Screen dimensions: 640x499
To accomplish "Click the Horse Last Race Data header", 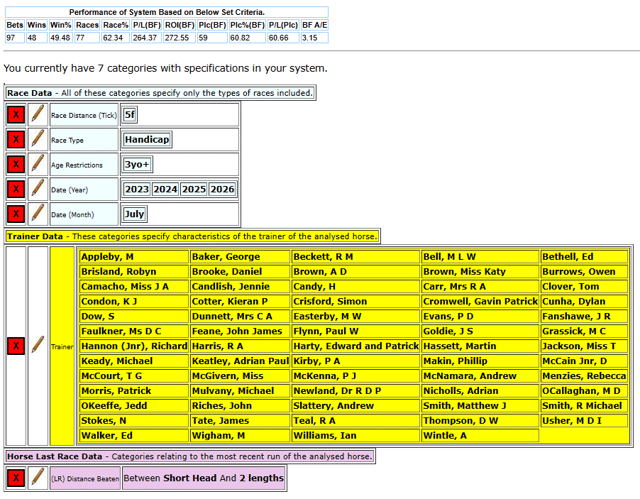I will [x=190, y=456].
